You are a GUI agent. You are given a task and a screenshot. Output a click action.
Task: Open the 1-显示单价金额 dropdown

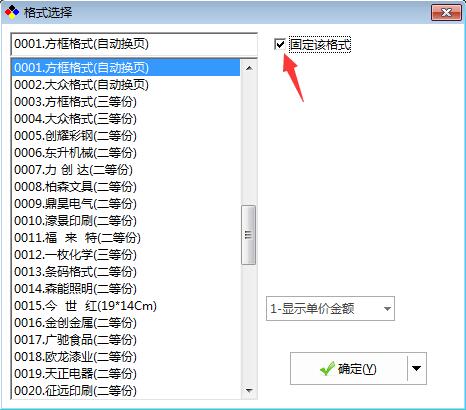coord(330,309)
